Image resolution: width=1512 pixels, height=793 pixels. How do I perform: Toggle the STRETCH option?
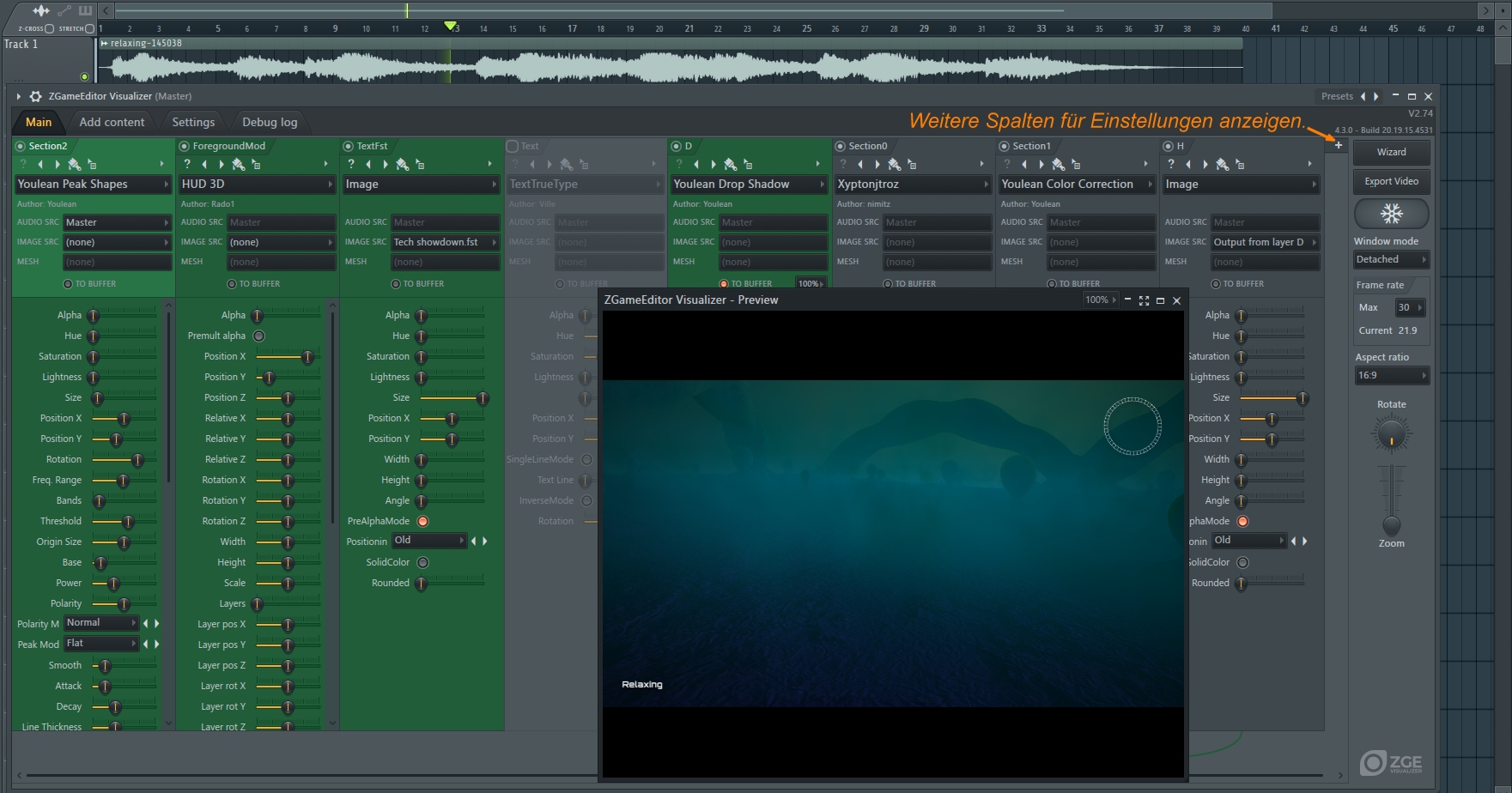tap(89, 28)
